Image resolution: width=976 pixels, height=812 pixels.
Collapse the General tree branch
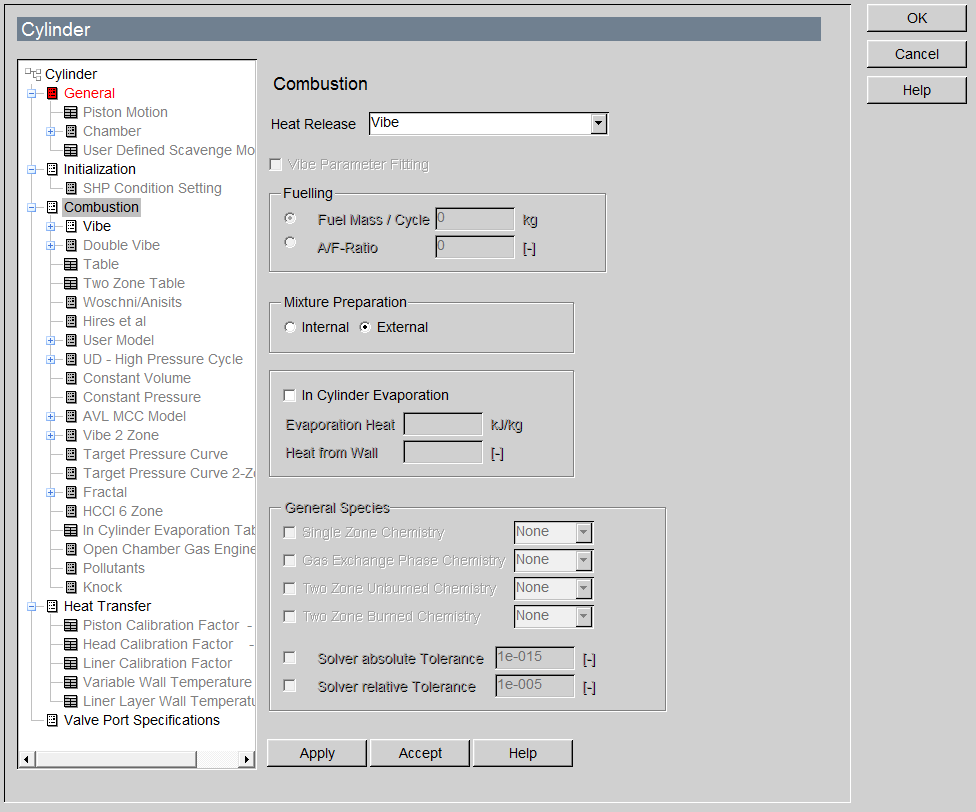(x=32, y=93)
